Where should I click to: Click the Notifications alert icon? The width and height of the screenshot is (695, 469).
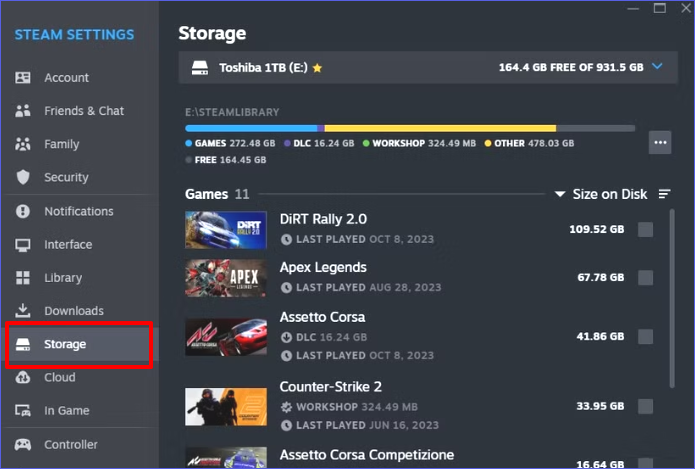23,211
